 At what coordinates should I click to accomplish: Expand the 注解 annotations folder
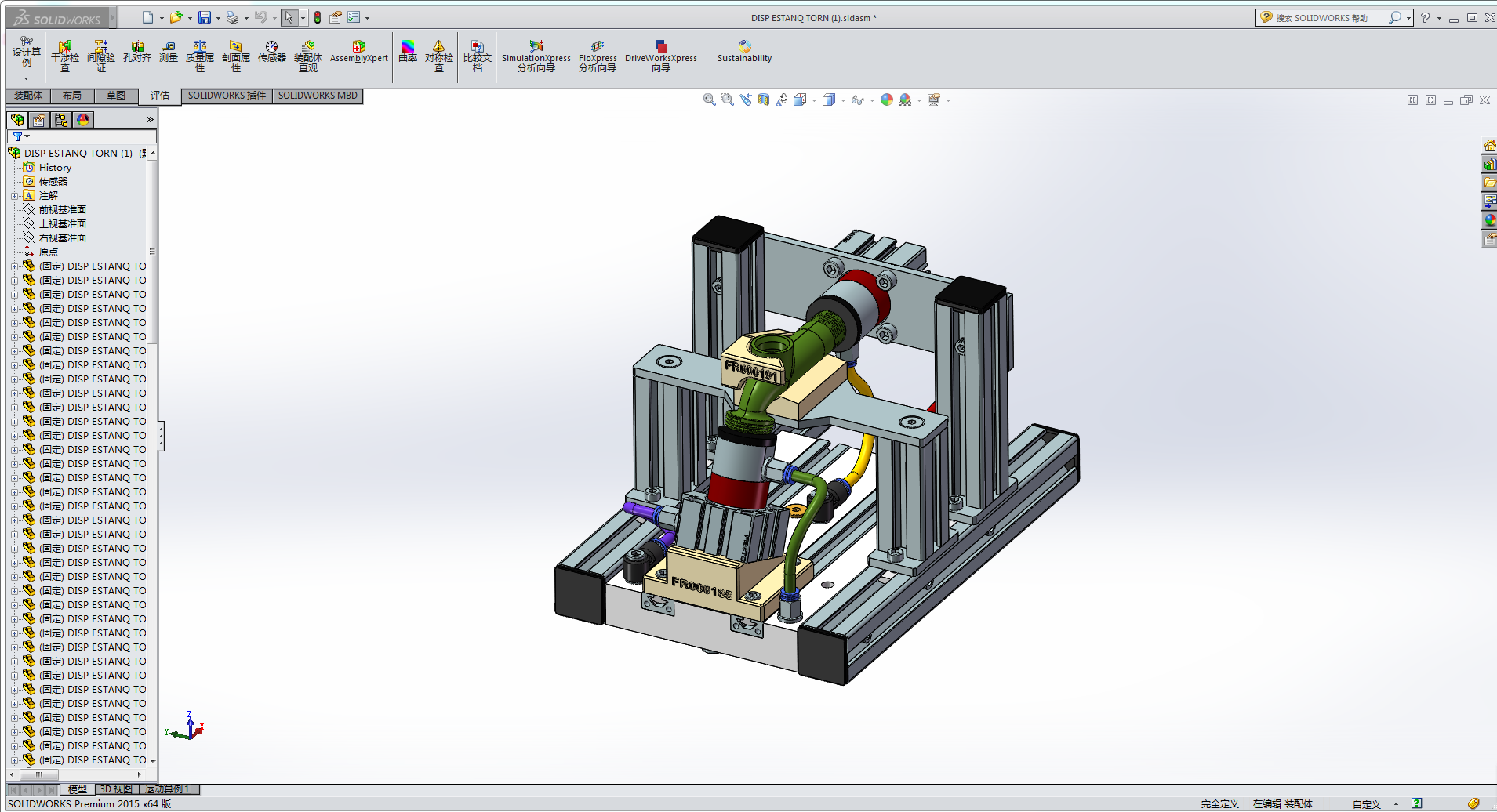(14, 196)
